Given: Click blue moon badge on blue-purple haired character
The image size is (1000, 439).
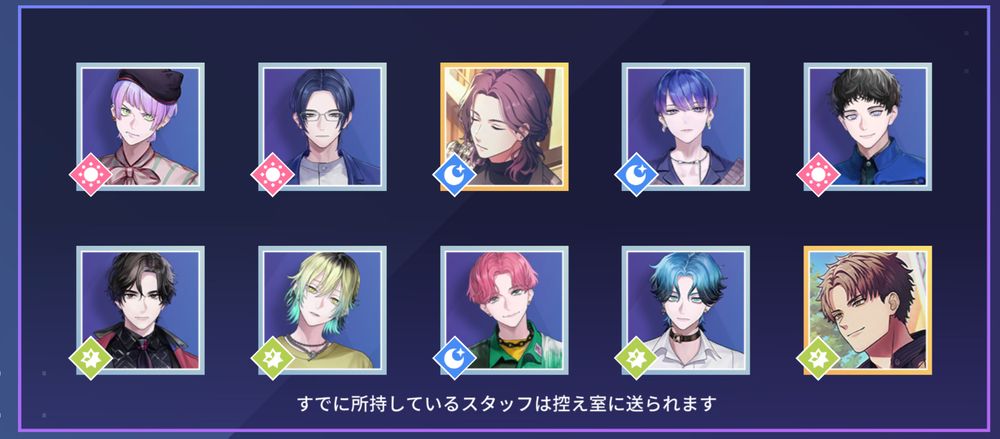Looking at the screenshot, I should tap(636, 174).
